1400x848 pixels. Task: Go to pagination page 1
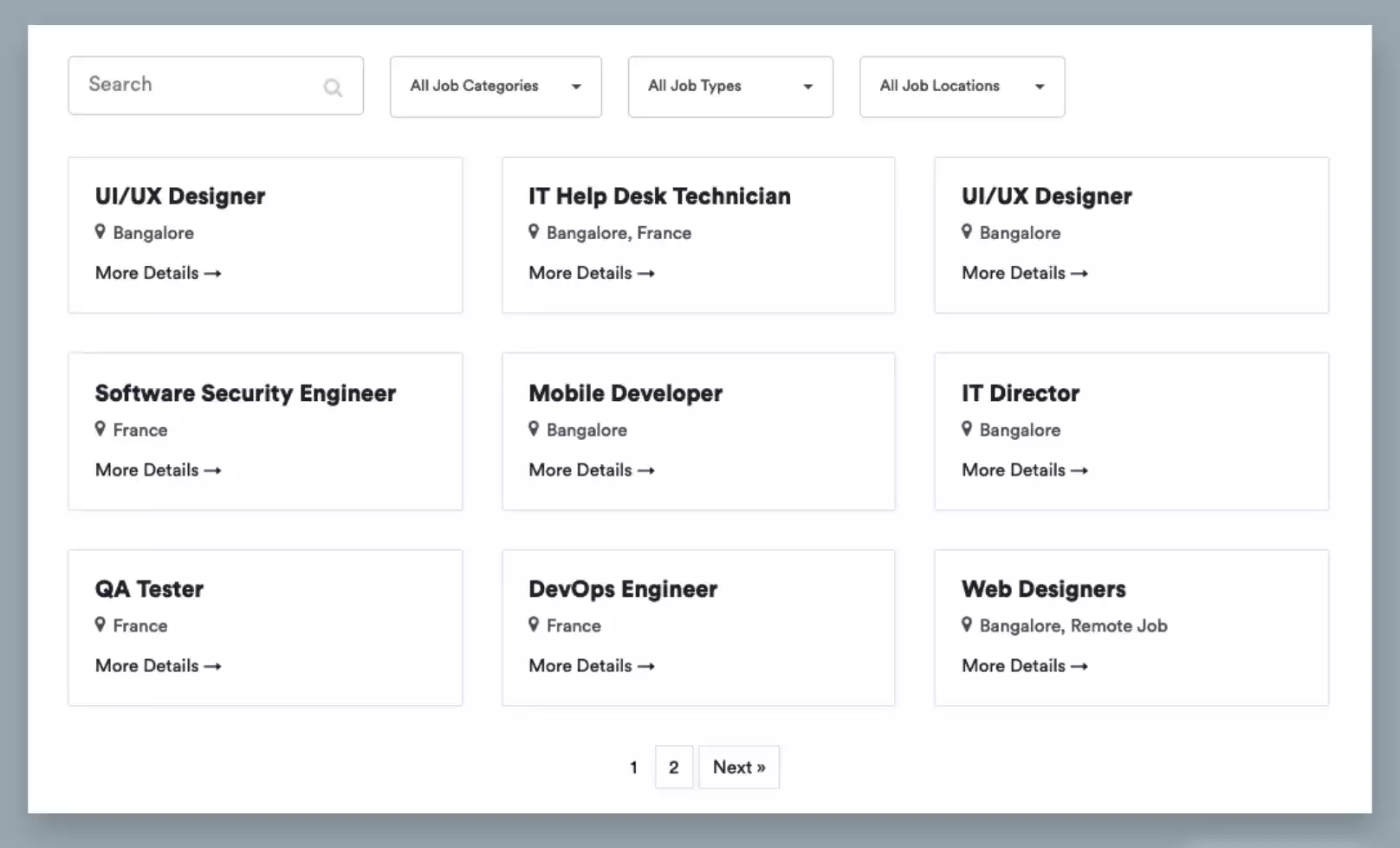633,767
